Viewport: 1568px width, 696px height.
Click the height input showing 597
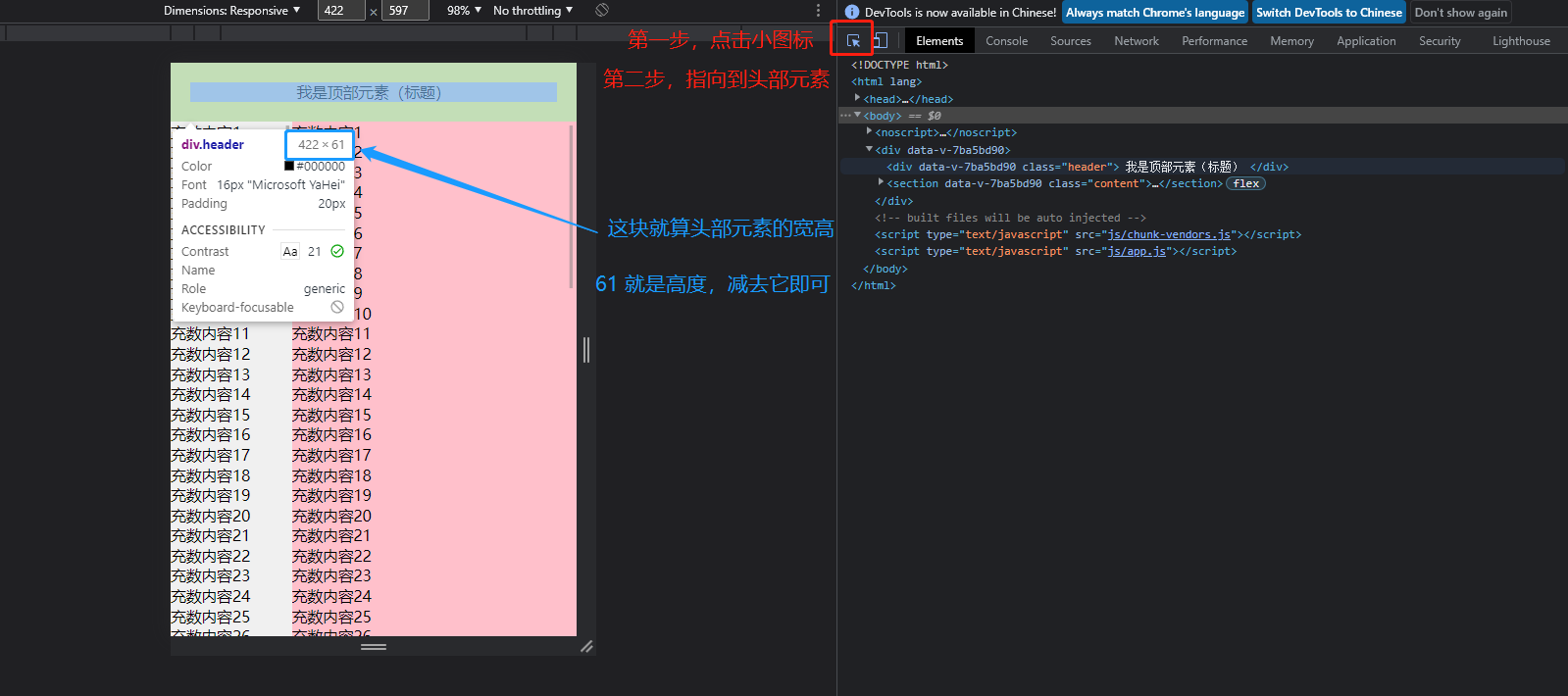coord(406,11)
